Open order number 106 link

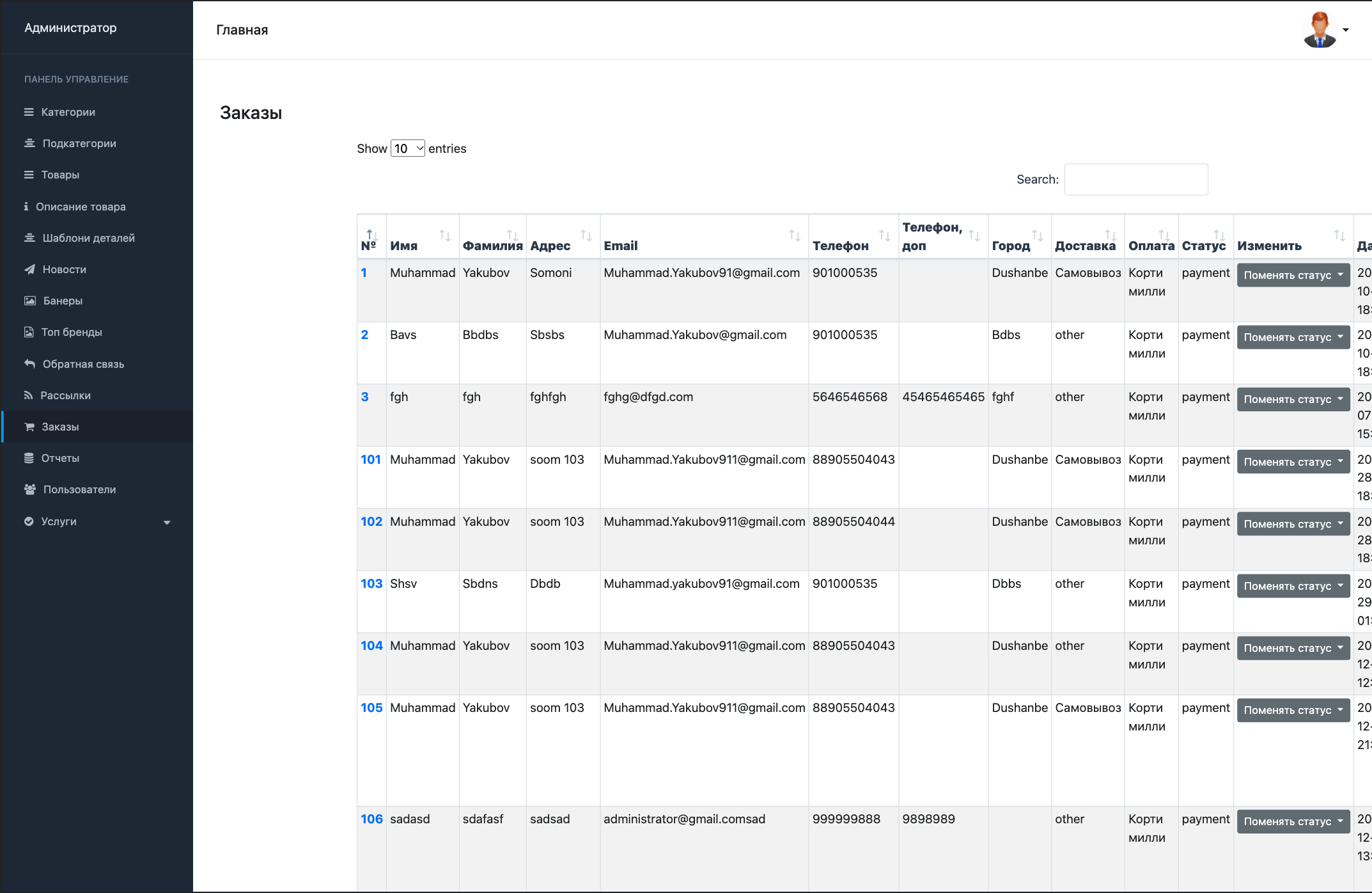click(371, 819)
